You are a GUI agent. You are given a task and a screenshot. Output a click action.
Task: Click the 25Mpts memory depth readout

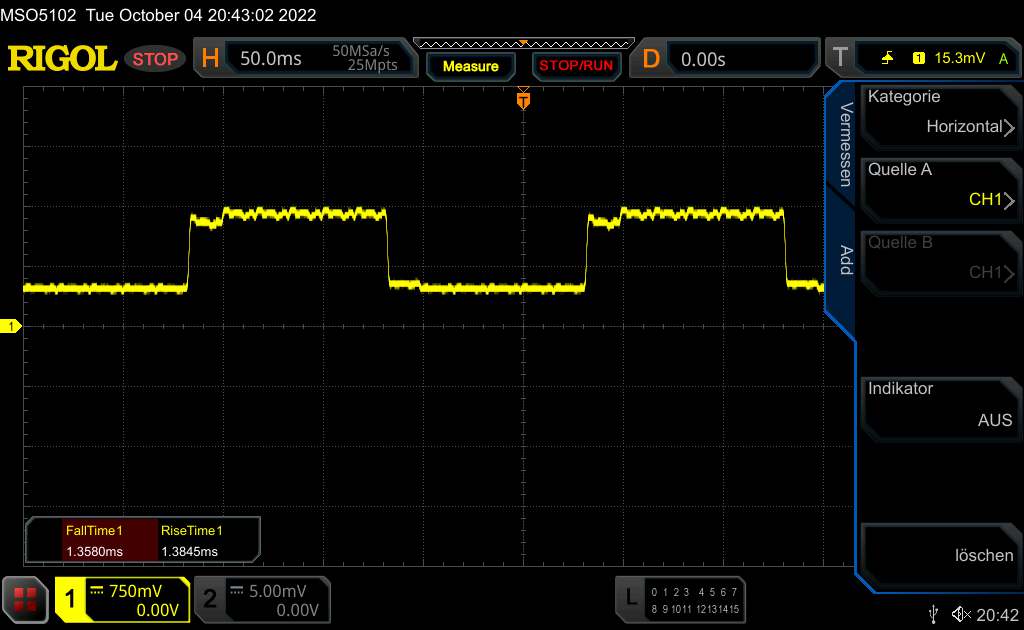point(372,65)
